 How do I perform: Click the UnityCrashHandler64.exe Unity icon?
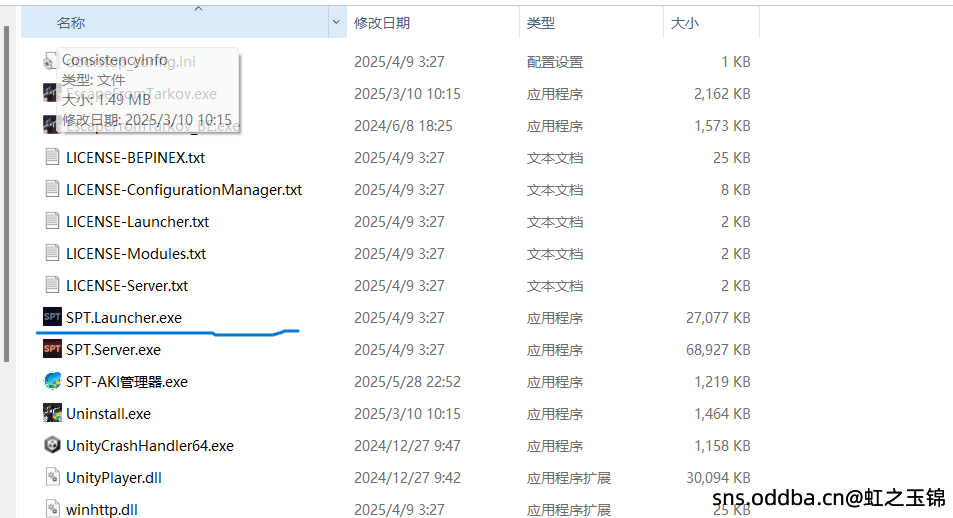pos(52,445)
